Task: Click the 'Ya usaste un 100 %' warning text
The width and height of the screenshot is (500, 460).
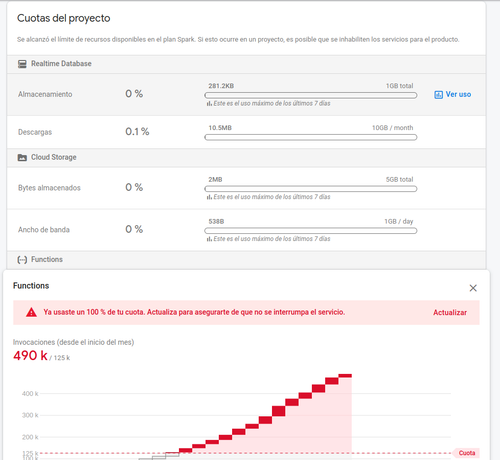Action: 194,312
